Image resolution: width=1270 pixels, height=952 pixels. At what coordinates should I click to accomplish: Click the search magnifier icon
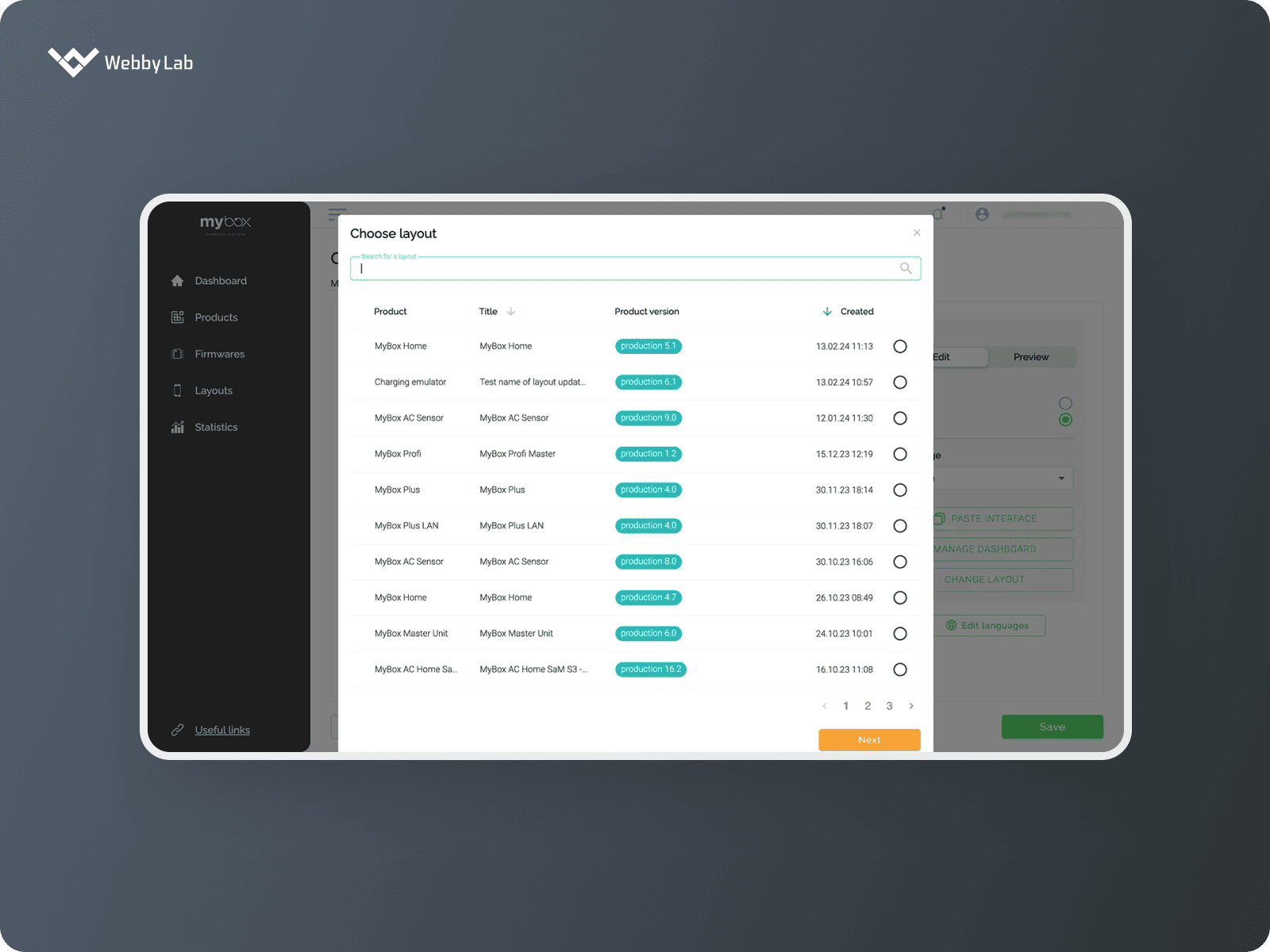906,268
